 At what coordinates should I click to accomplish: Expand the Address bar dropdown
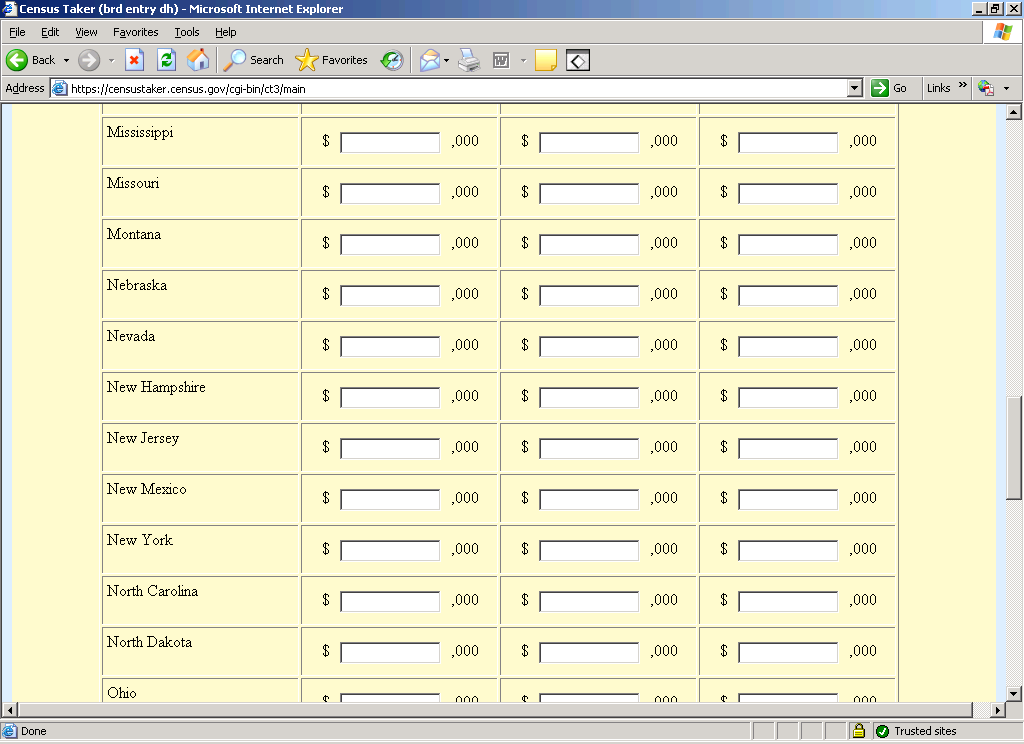pyautogui.click(x=854, y=88)
